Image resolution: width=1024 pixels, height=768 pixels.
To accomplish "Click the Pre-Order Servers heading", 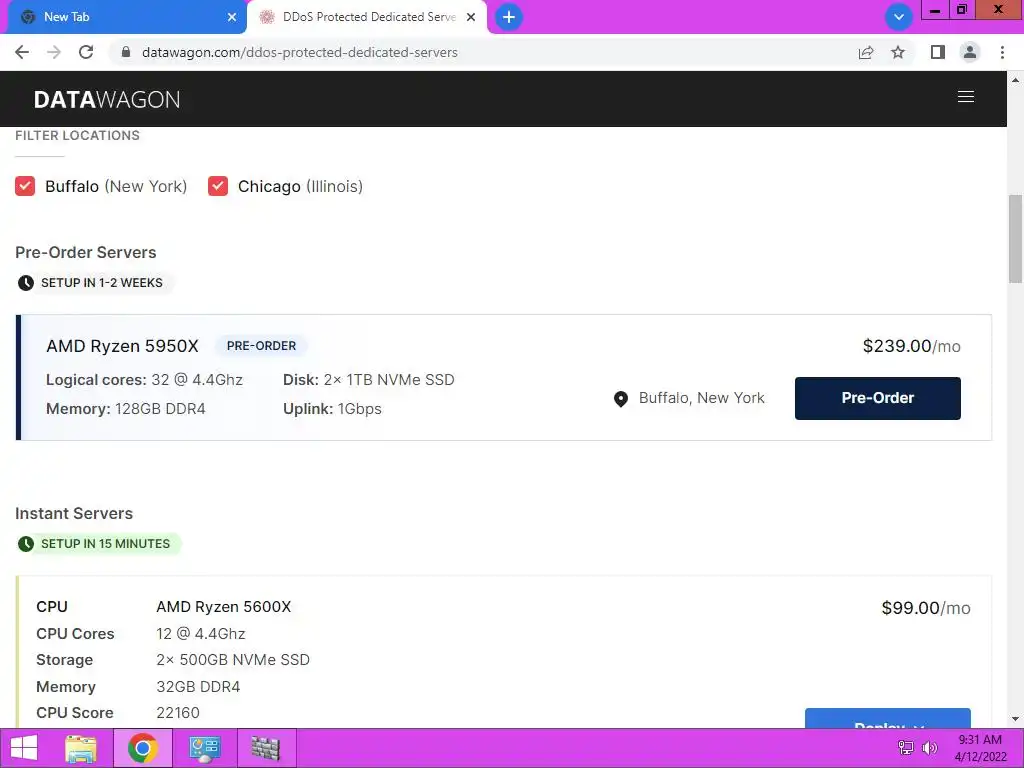I will tap(86, 252).
